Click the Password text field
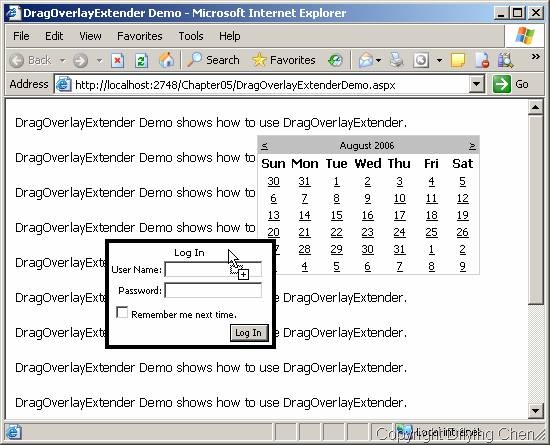This screenshot has height=445, width=550. coord(213,290)
